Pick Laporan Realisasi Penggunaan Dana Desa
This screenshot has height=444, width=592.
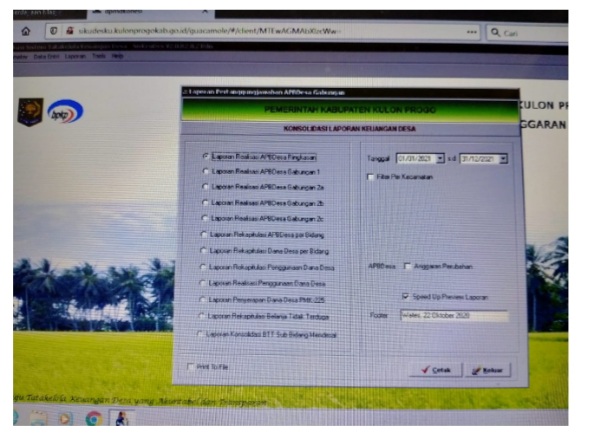[262, 283]
